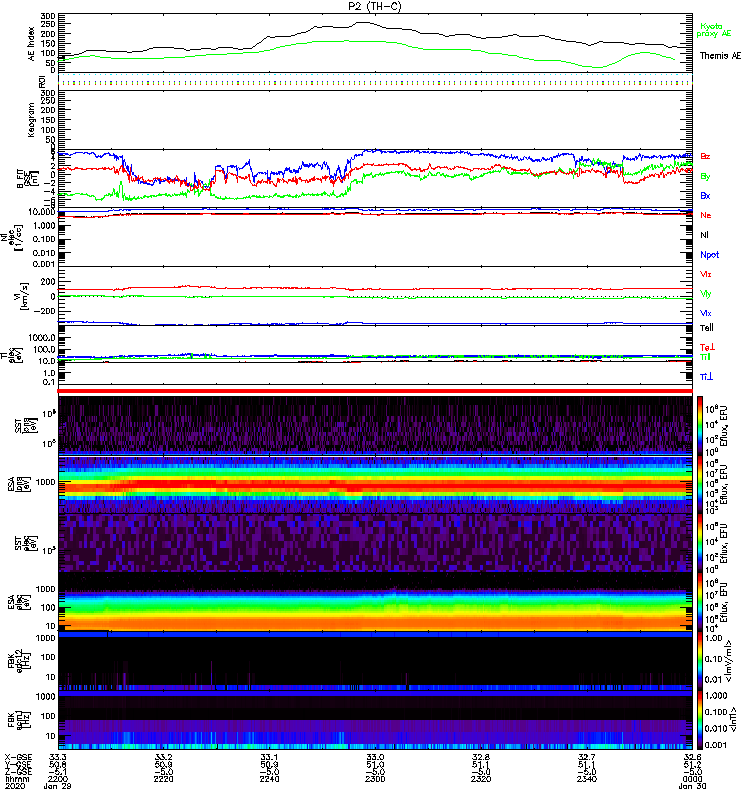750x800 pixels.
Task: Click the ESA ions spectrogram color bar
Action: (699, 484)
